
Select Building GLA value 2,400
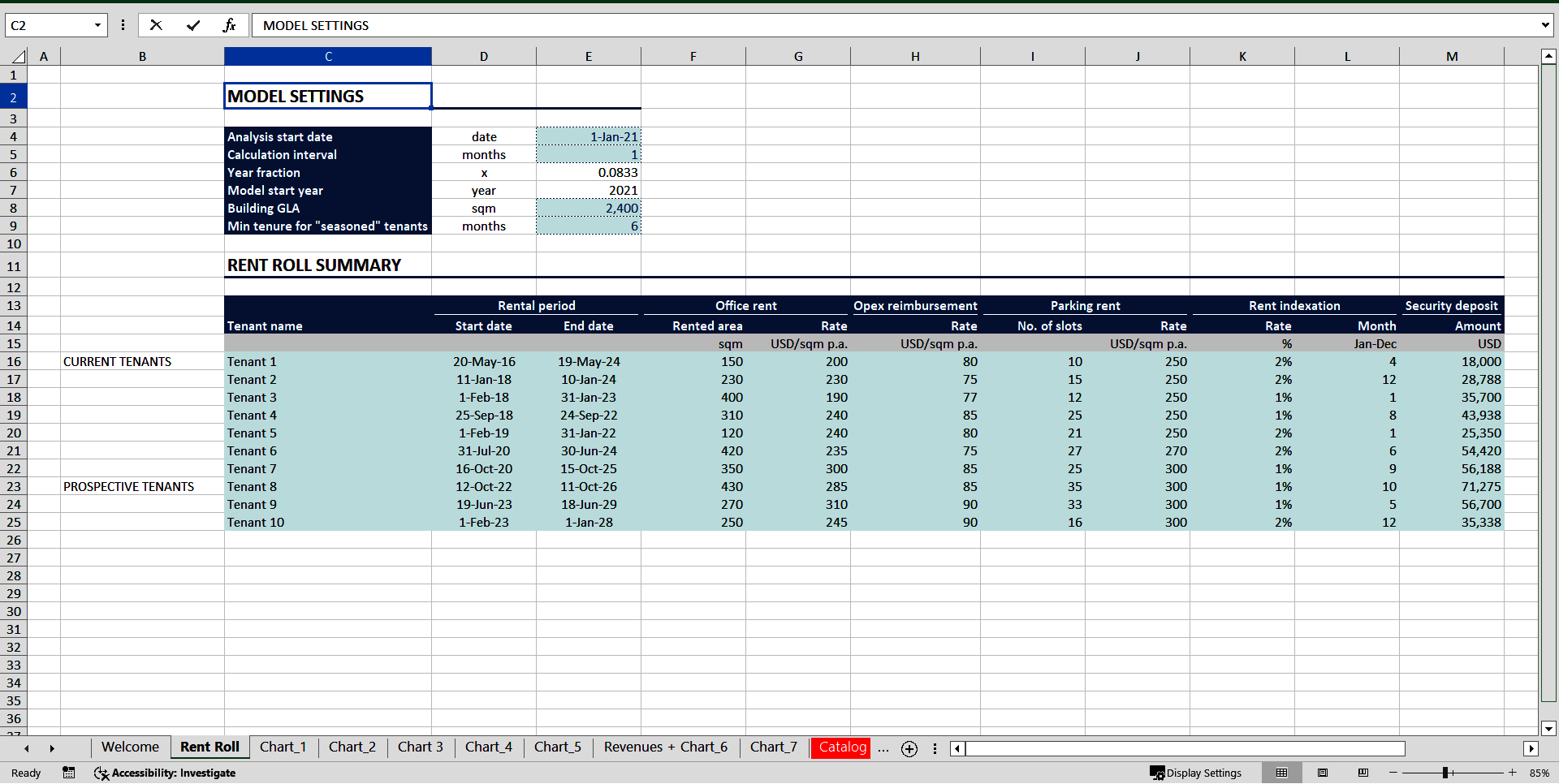pyautogui.click(x=589, y=208)
